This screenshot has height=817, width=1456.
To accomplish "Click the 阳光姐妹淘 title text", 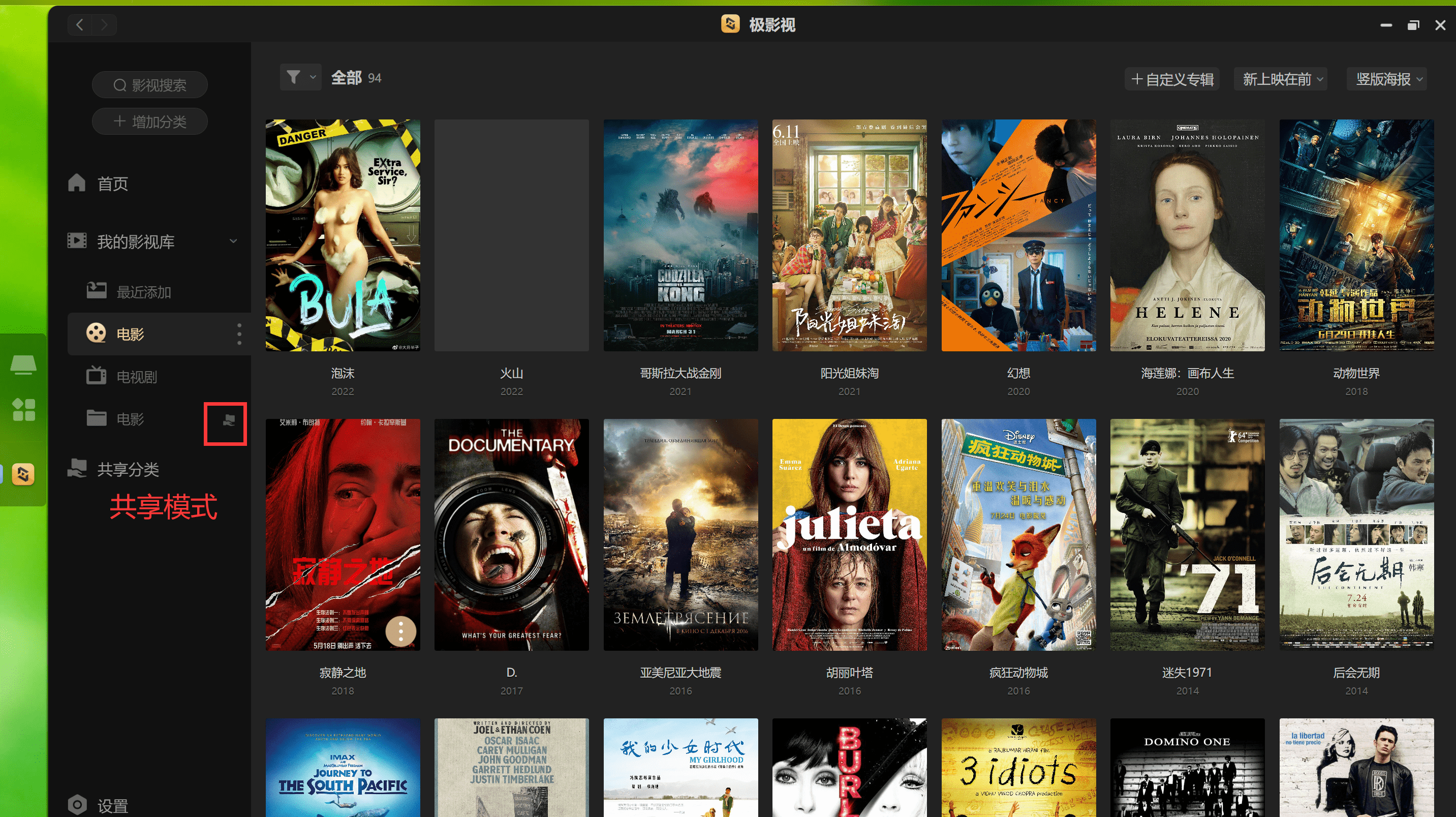I will tap(850, 373).
